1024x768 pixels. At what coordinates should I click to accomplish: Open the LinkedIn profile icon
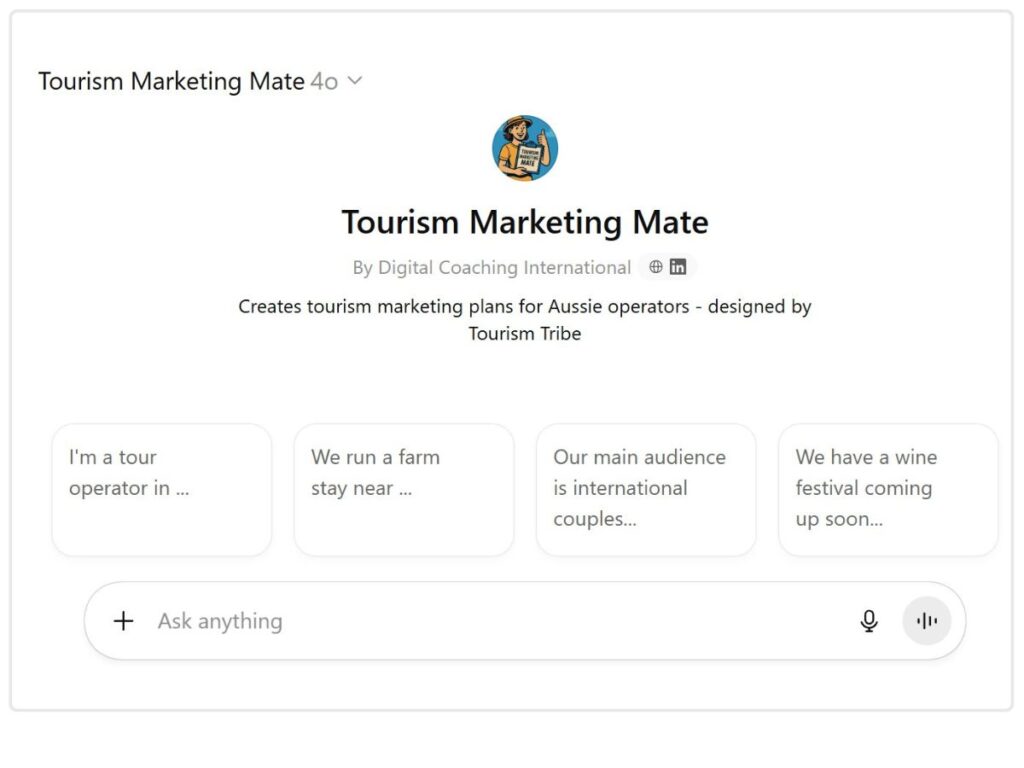(678, 267)
